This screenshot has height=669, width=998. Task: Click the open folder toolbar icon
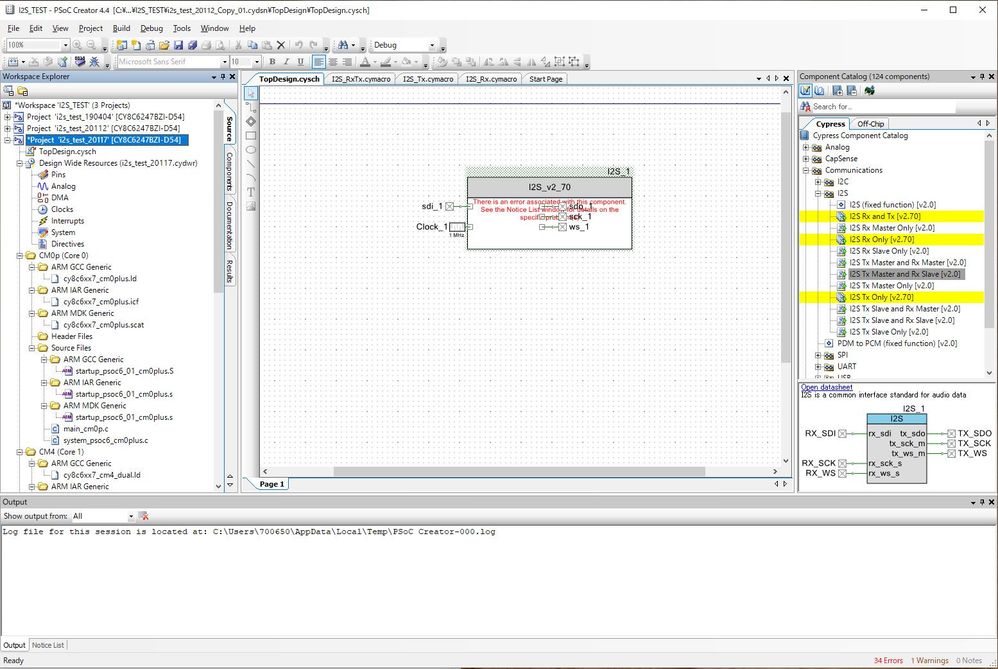[x=164, y=45]
